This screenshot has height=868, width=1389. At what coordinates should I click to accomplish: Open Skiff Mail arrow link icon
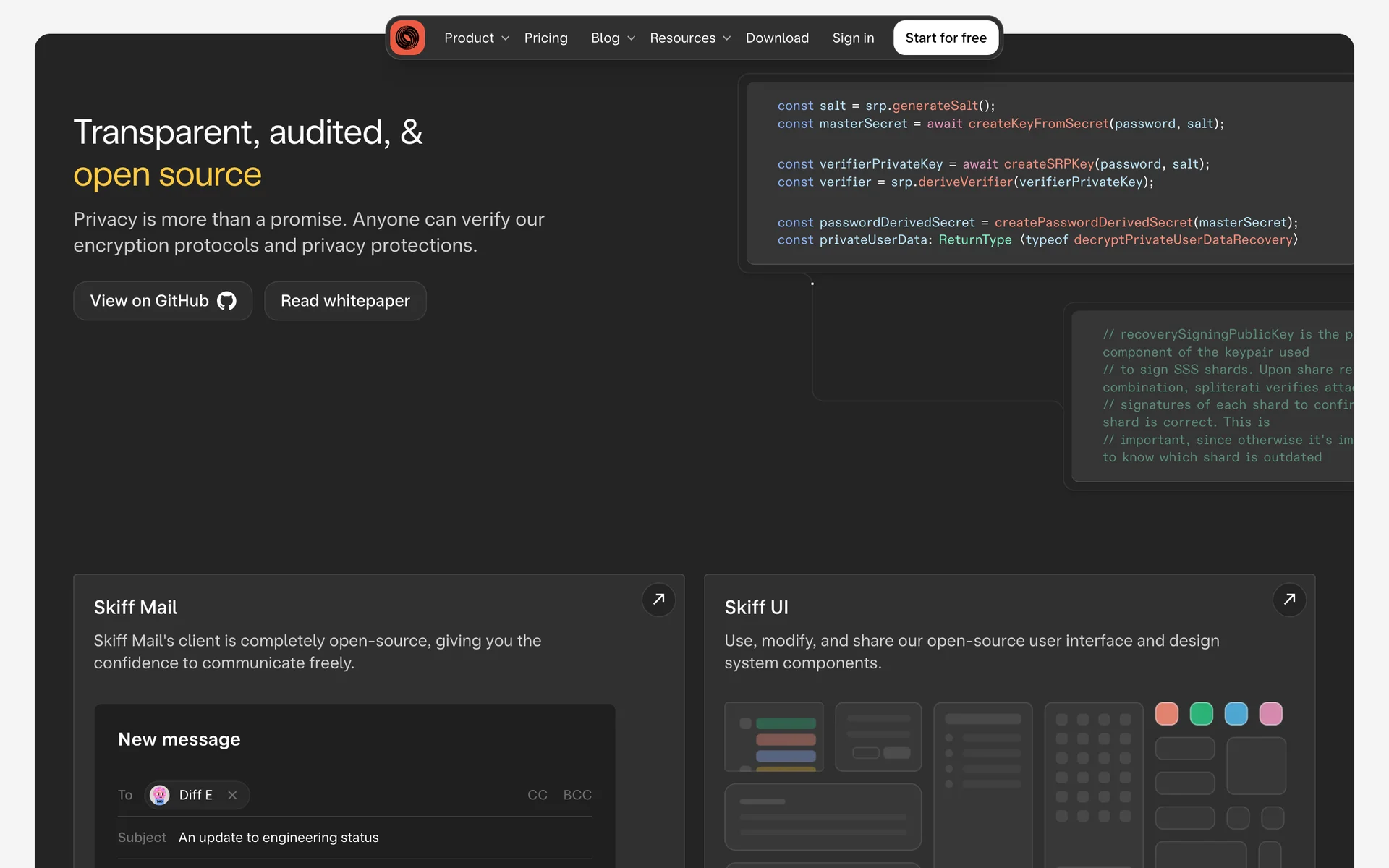[658, 600]
